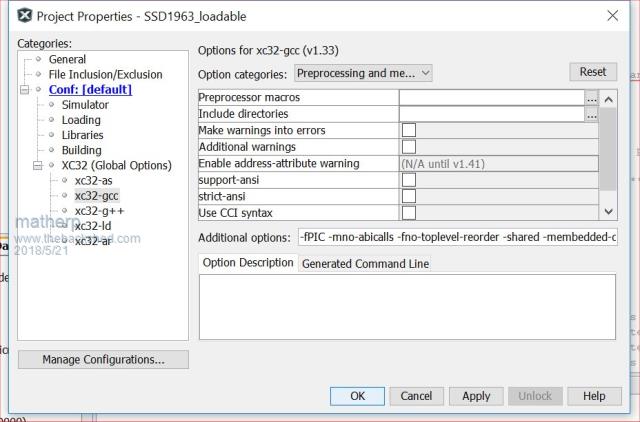Open Preprocessor macros ellipsis editor
This screenshot has height=422, width=640.
[591, 98]
